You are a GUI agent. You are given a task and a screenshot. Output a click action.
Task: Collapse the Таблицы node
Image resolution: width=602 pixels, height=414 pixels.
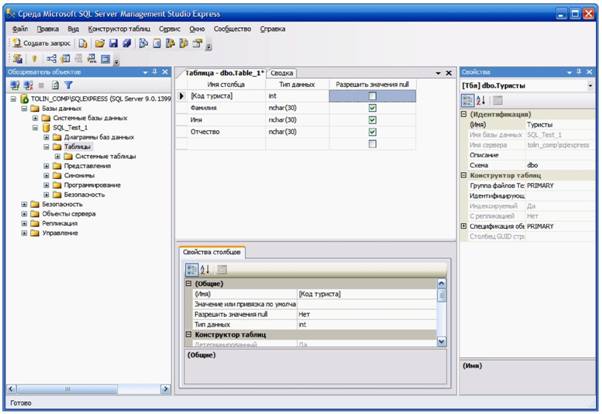46,147
